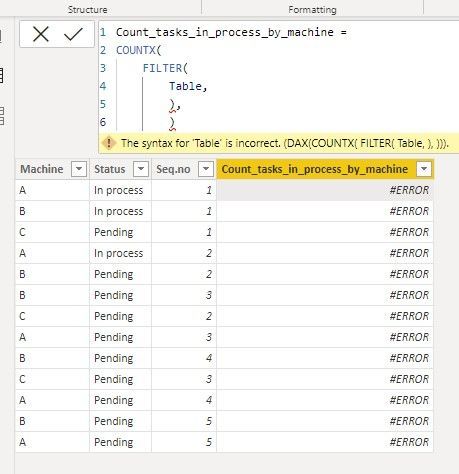
Task: Open the Status column filter dropdown
Action: 141,169
